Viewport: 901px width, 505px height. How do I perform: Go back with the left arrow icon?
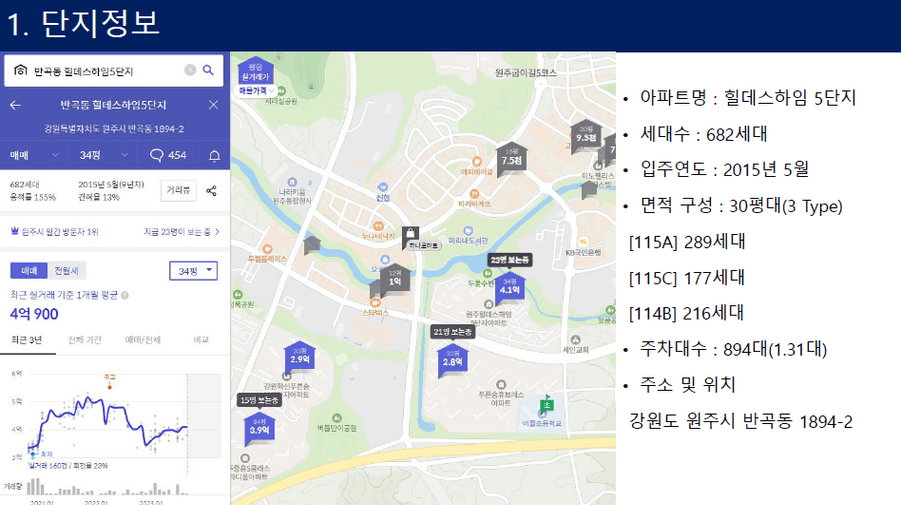click(x=16, y=105)
